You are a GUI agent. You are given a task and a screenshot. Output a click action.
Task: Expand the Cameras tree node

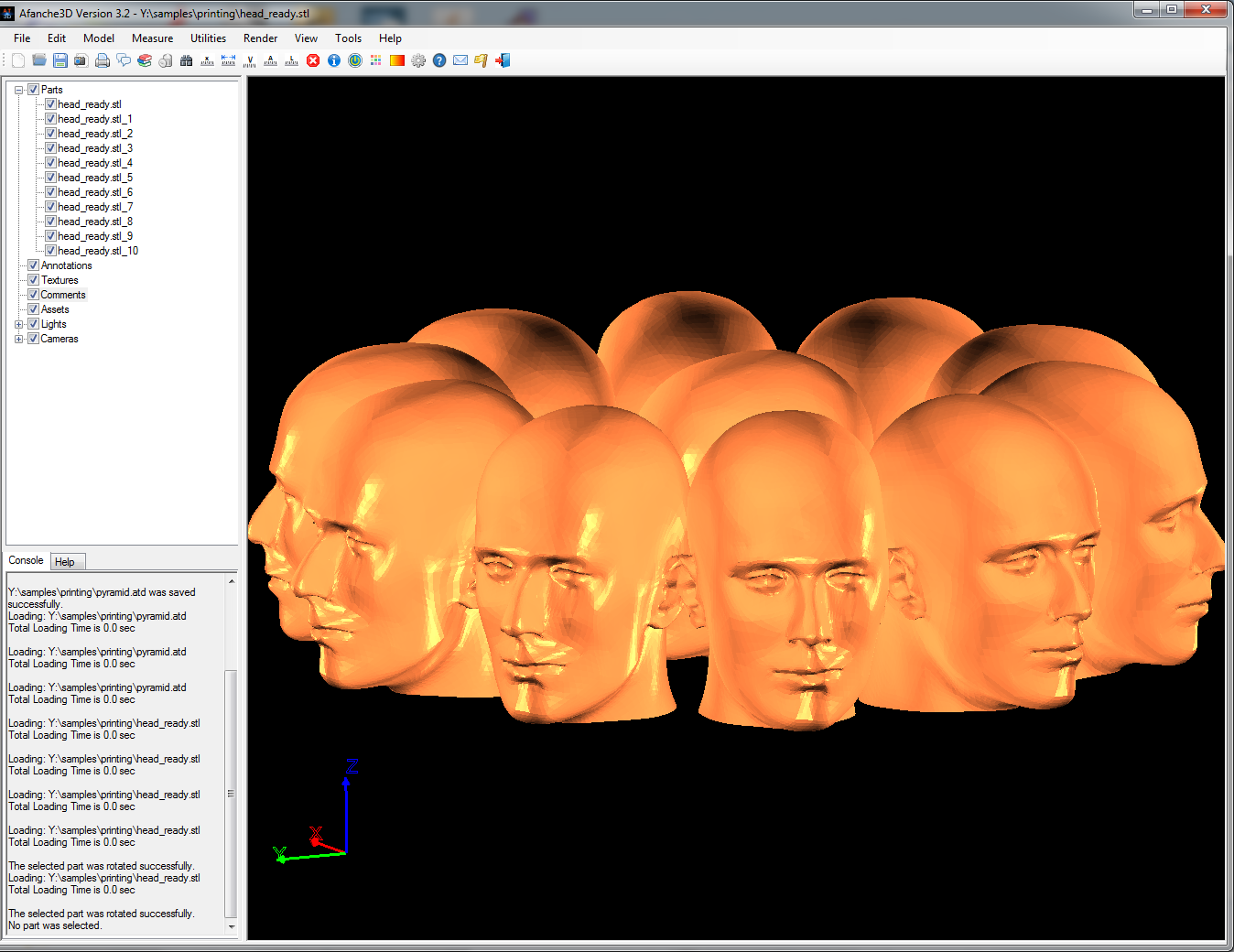pyautogui.click(x=19, y=339)
